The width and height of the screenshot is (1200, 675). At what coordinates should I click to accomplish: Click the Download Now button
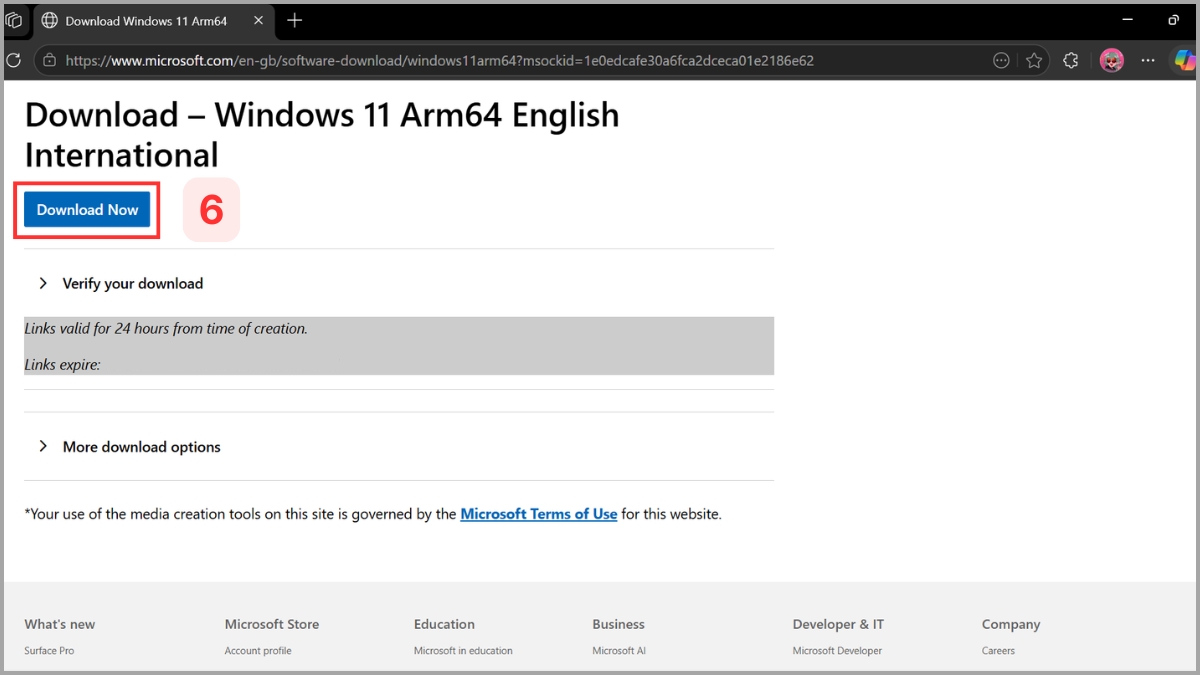pyautogui.click(x=87, y=209)
